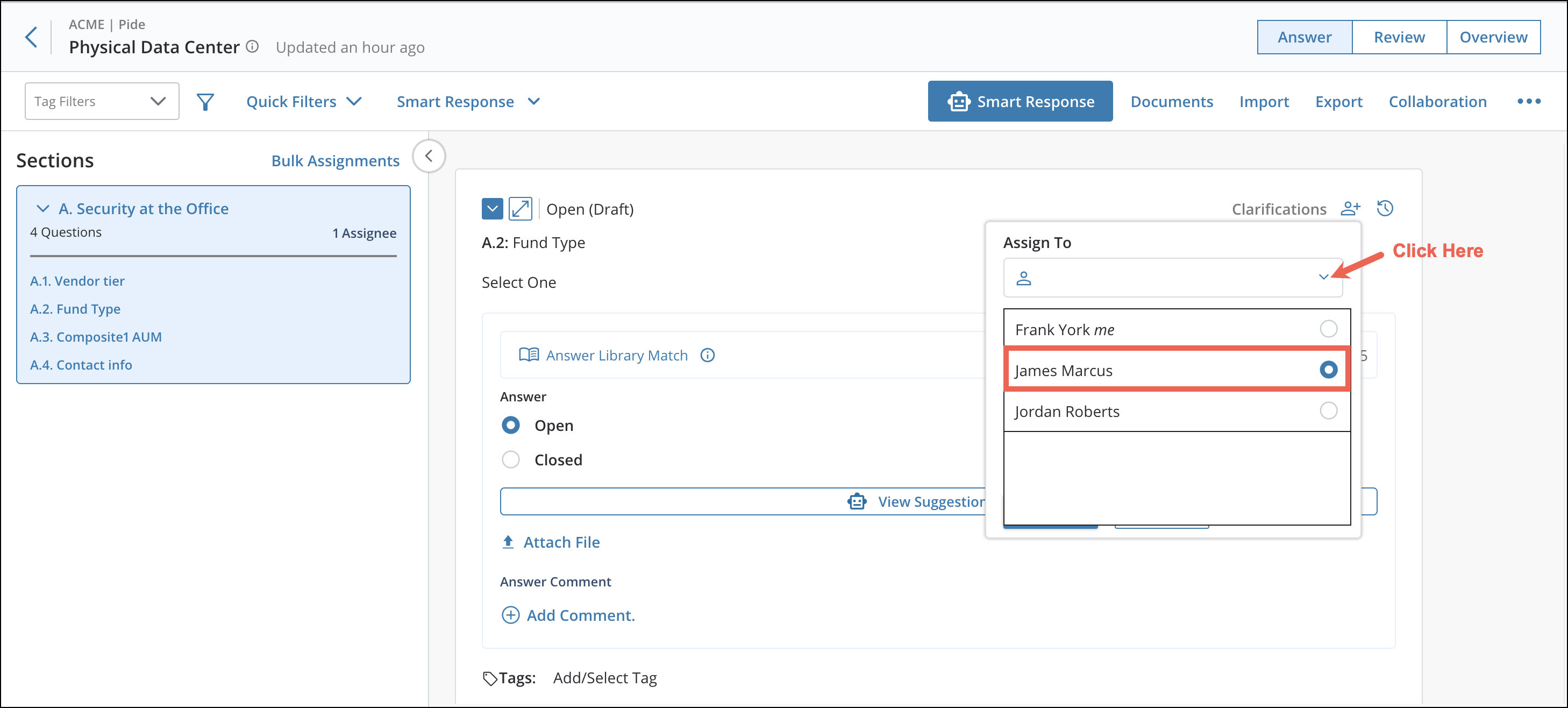
Task: Click the 'Open (Draft)' status text
Action: point(590,209)
